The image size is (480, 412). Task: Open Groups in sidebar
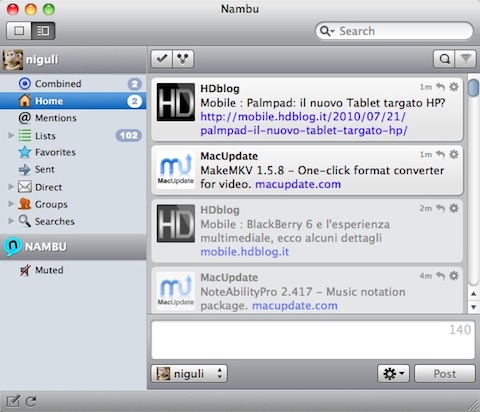(x=73, y=204)
